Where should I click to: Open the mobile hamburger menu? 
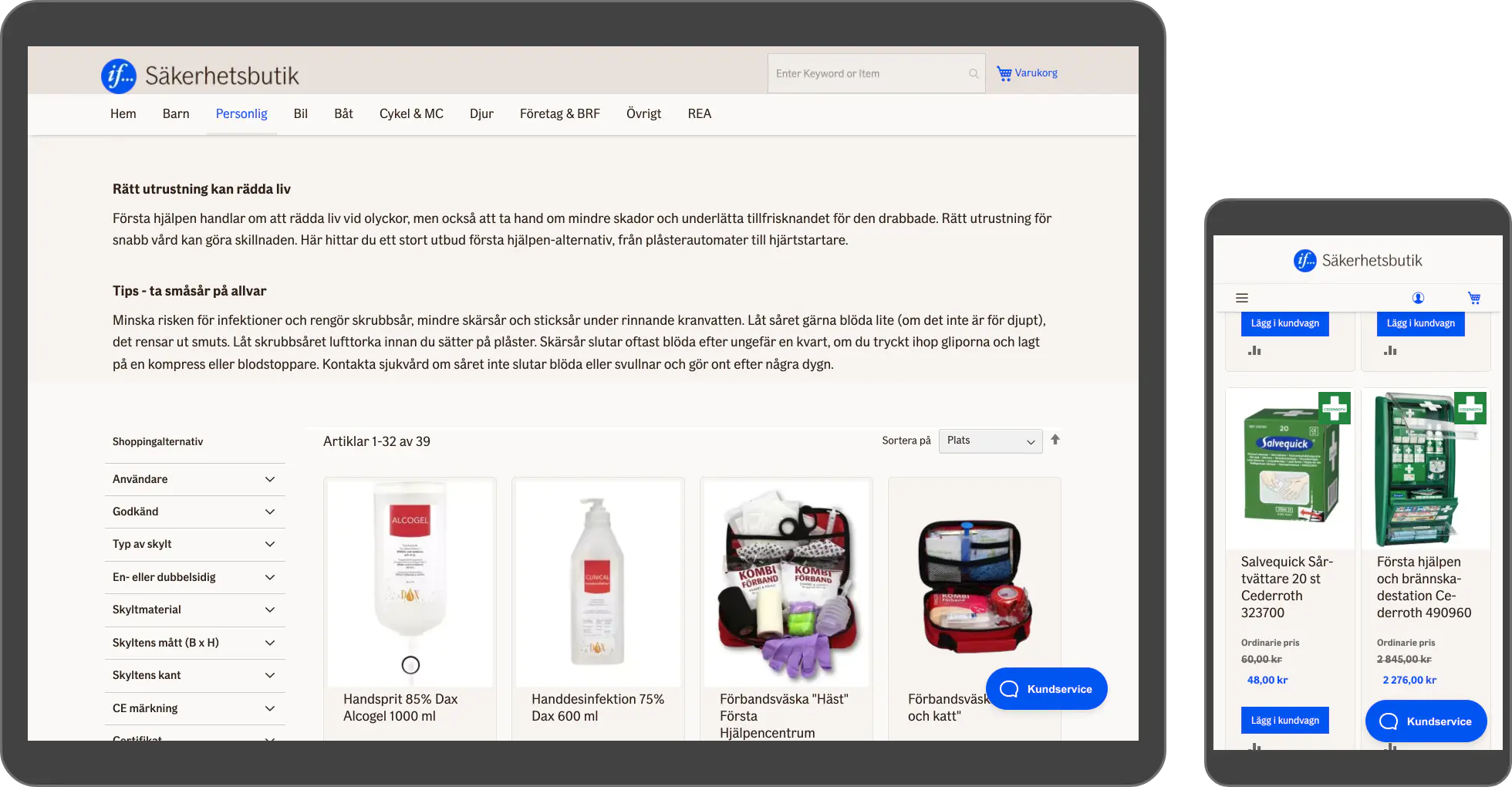click(x=1242, y=298)
